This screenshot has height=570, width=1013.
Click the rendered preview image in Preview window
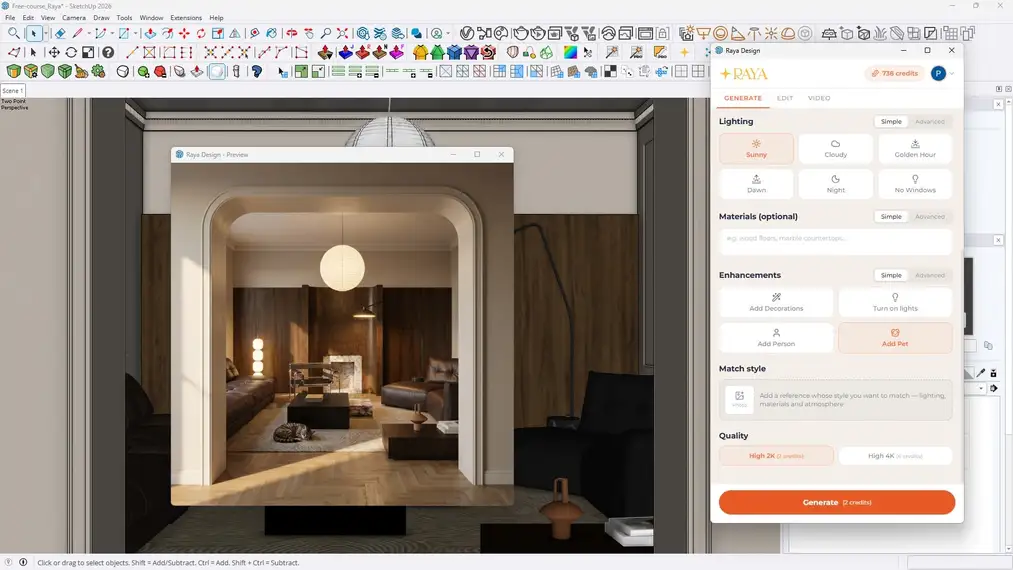point(342,333)
